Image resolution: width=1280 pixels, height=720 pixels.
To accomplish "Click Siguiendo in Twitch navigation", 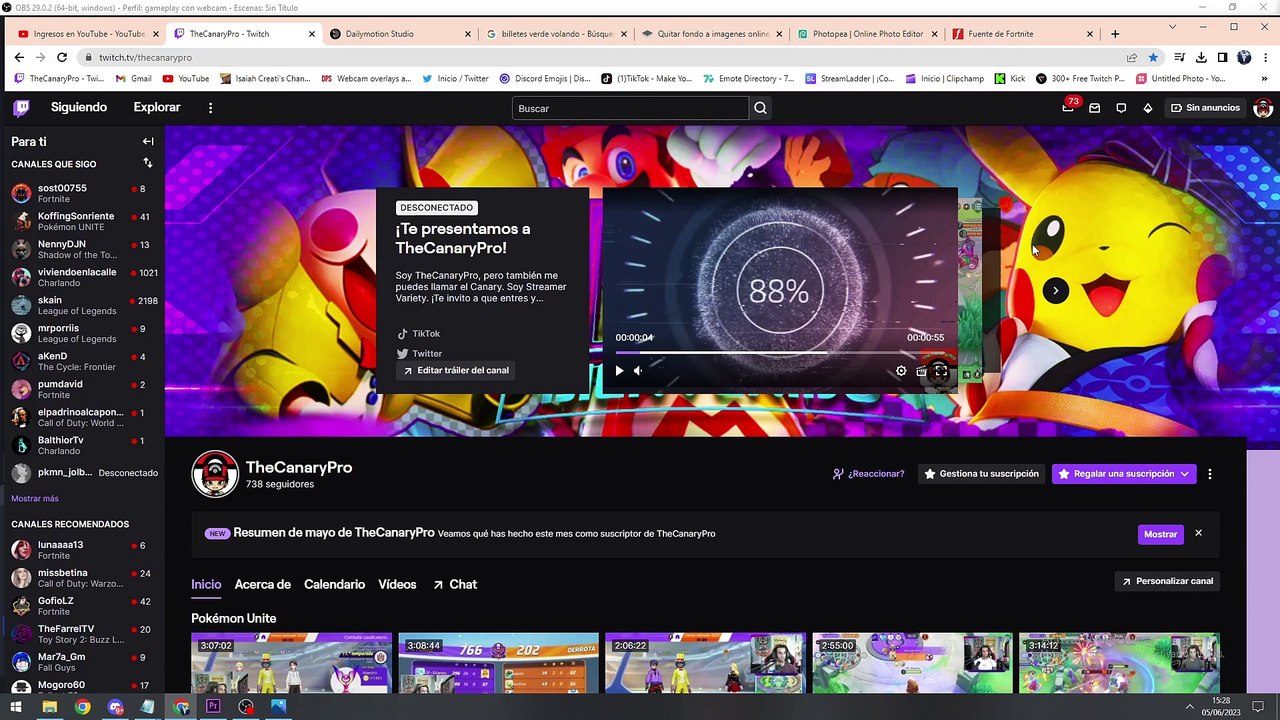I will pos(79,108).
